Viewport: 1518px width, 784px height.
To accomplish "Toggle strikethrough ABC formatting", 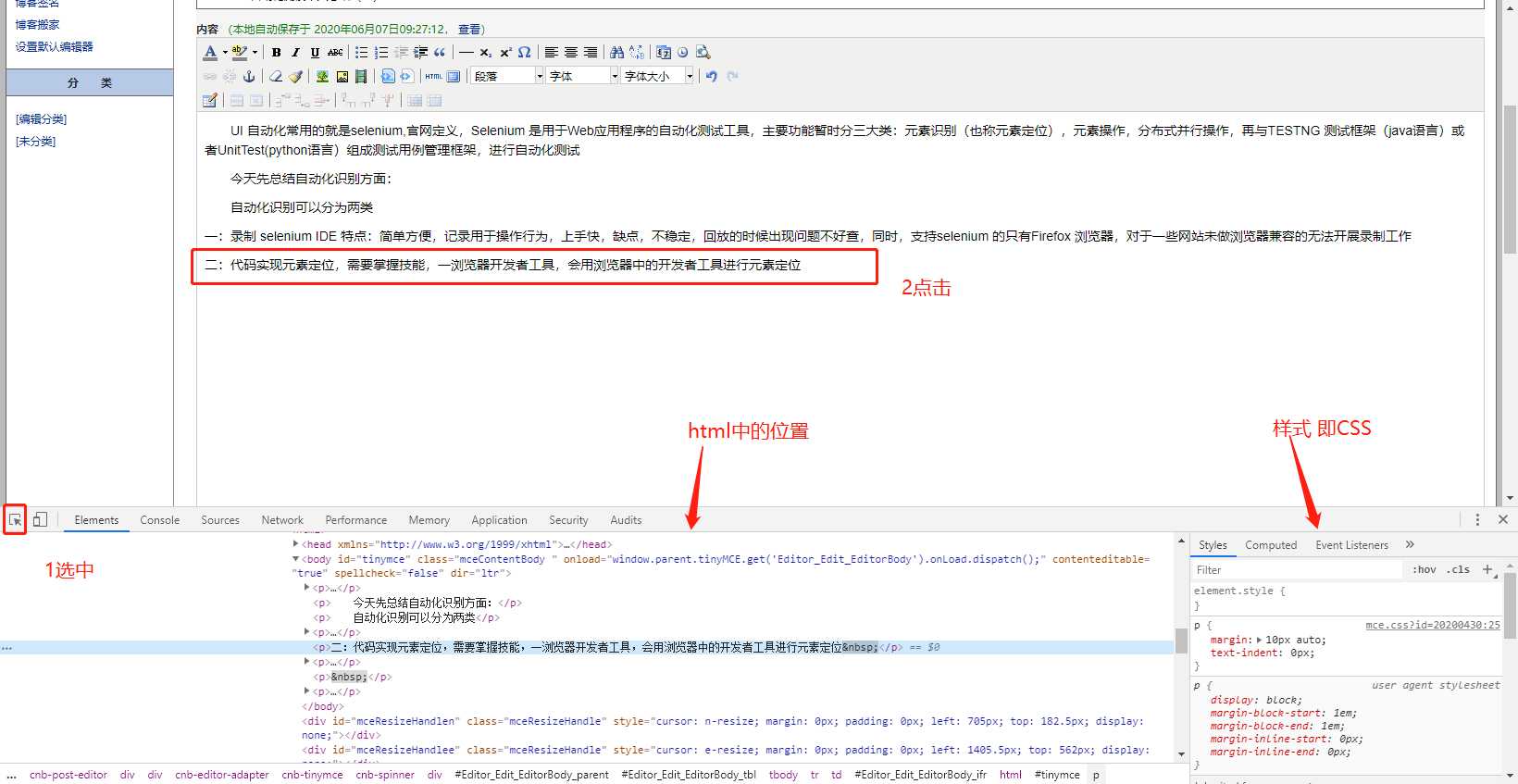I will (x=335, y=53).
